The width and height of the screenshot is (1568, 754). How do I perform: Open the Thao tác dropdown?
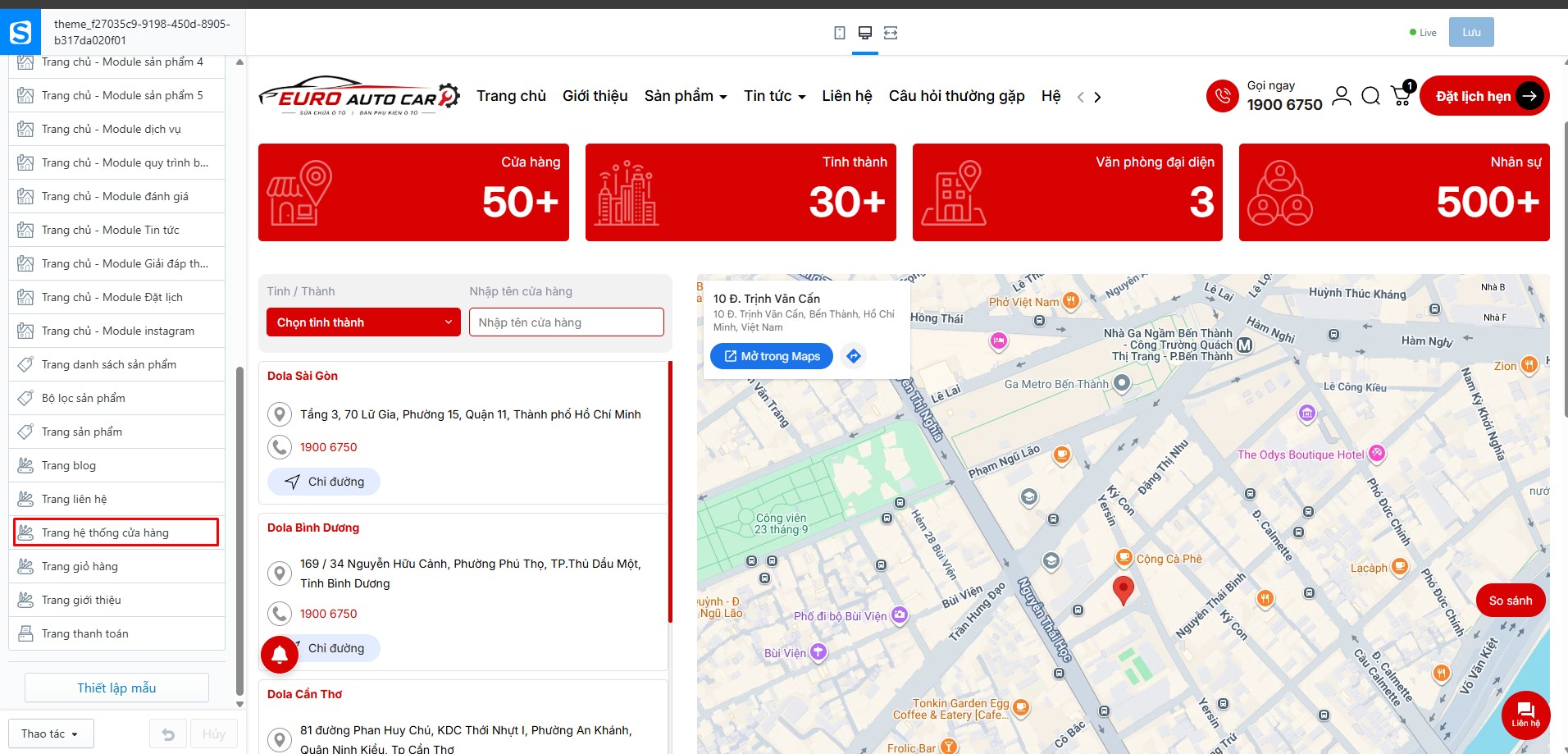(x=51, y=733)
